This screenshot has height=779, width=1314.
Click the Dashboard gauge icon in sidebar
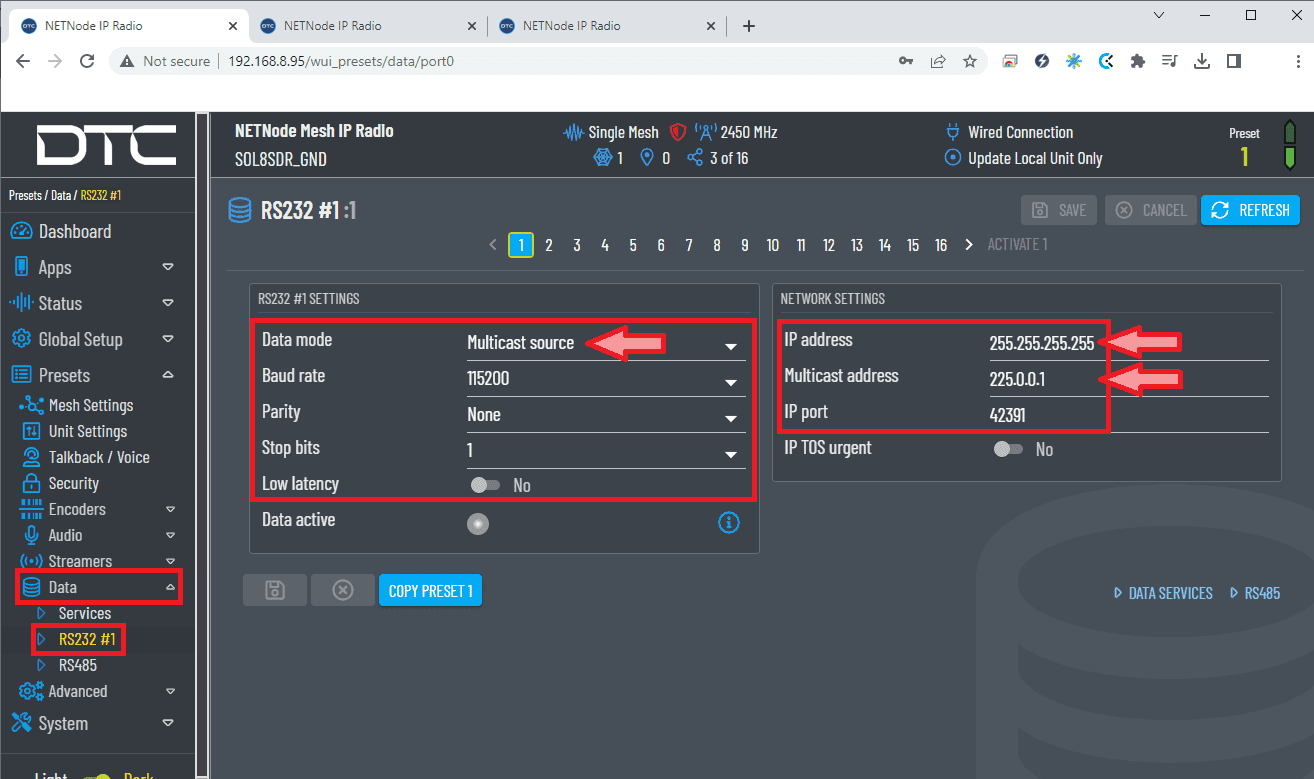[x=21, y=232]
